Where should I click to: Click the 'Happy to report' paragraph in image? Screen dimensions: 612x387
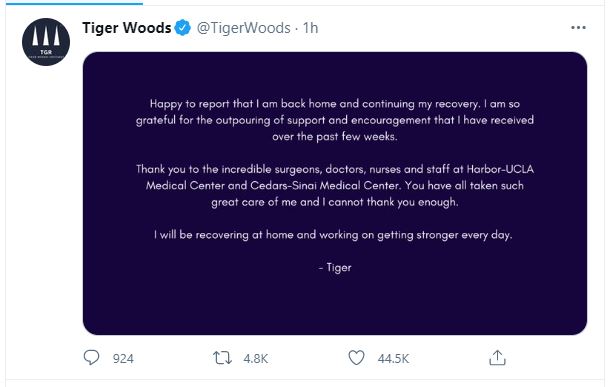click(335, 120)
